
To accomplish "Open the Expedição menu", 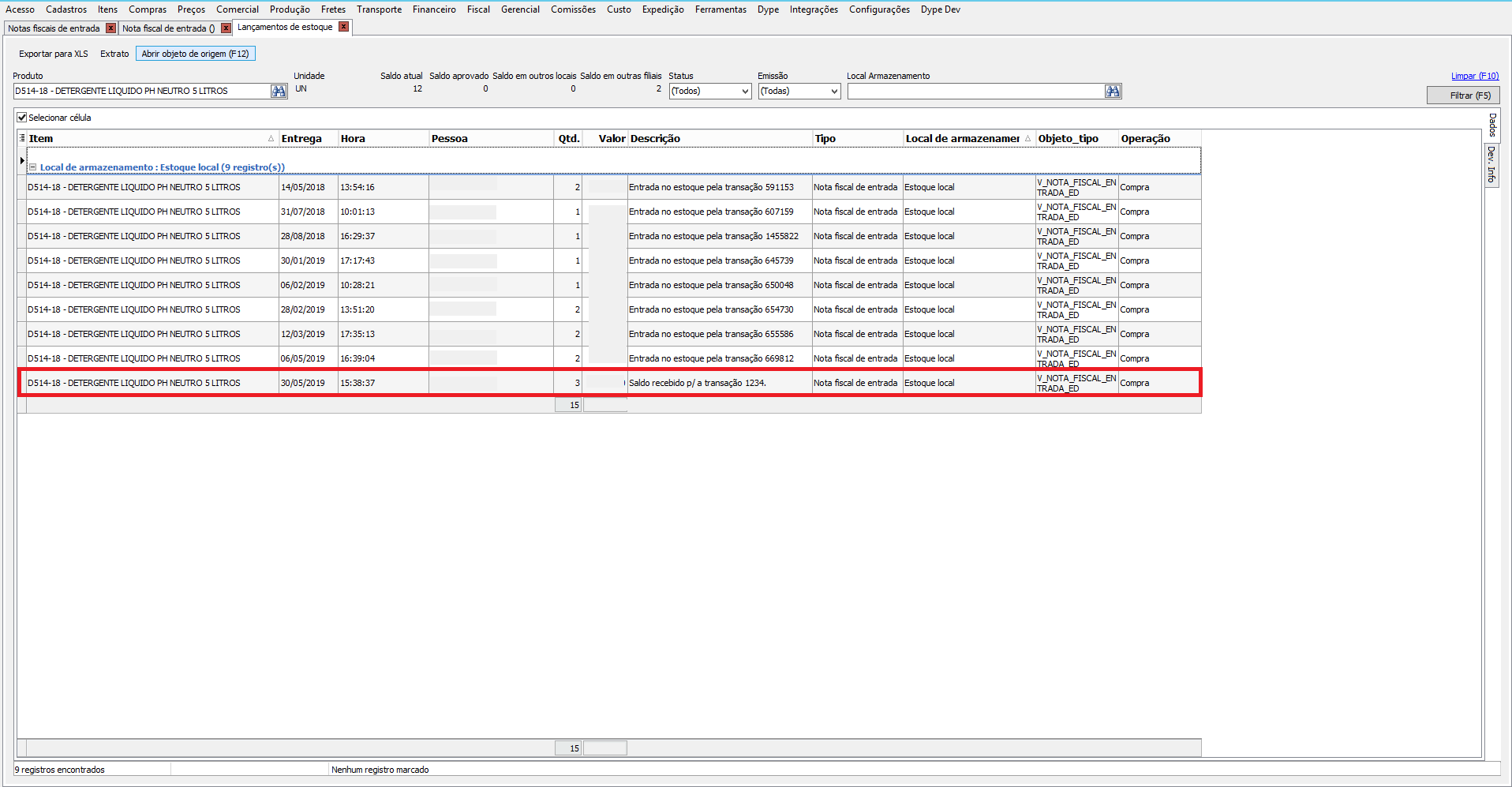I will (663, 9).
